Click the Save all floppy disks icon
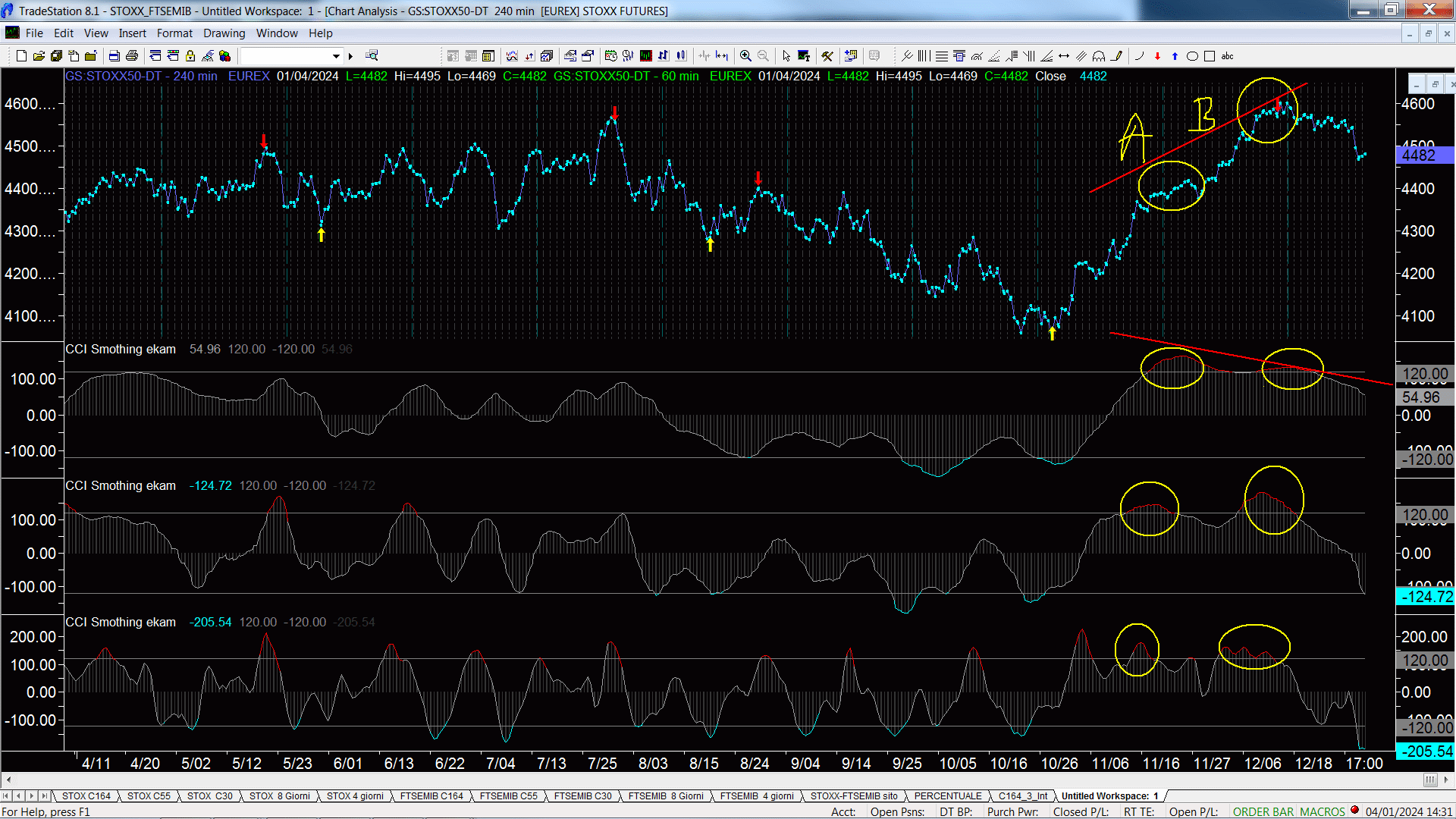Screen dimensions: 1456x819 pos(56,55)
